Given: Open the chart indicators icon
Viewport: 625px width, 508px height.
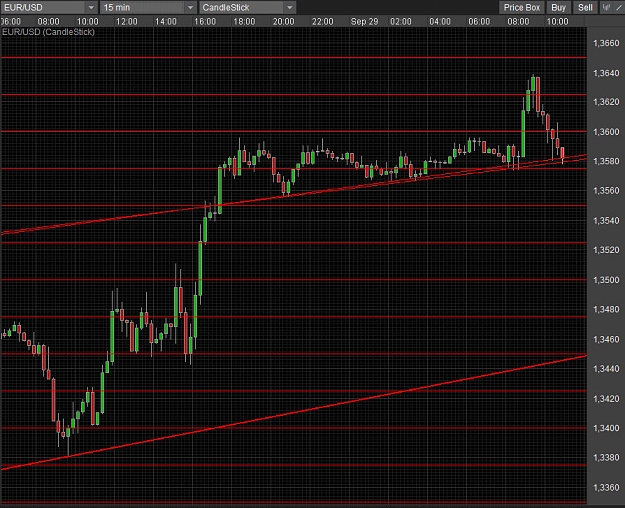Looking at the screenshot, I should pos(607,7).
